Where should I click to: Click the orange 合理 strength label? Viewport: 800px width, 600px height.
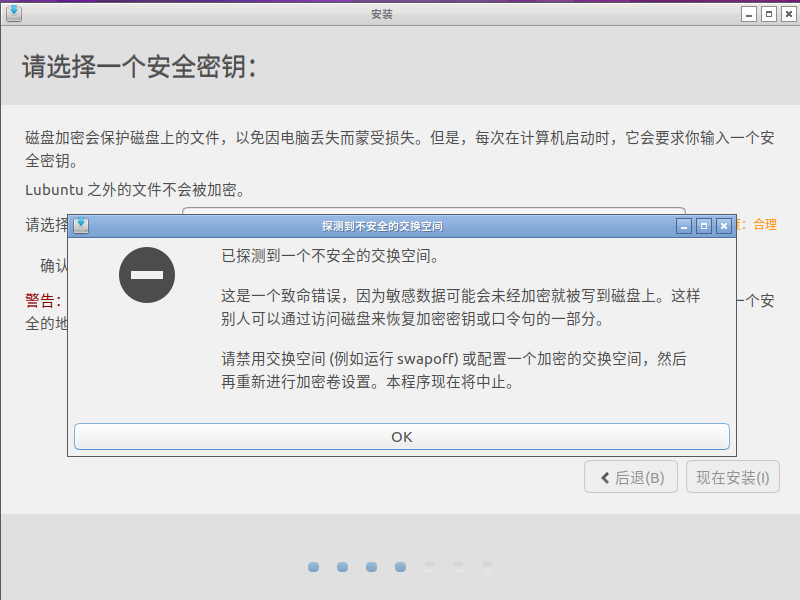pyautogui.click(x=765, y=224)
